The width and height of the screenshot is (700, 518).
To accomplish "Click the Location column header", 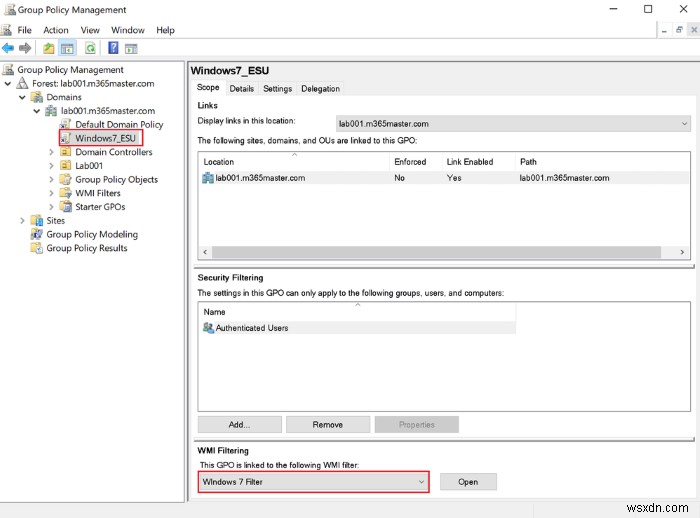I will pos(294,162).
